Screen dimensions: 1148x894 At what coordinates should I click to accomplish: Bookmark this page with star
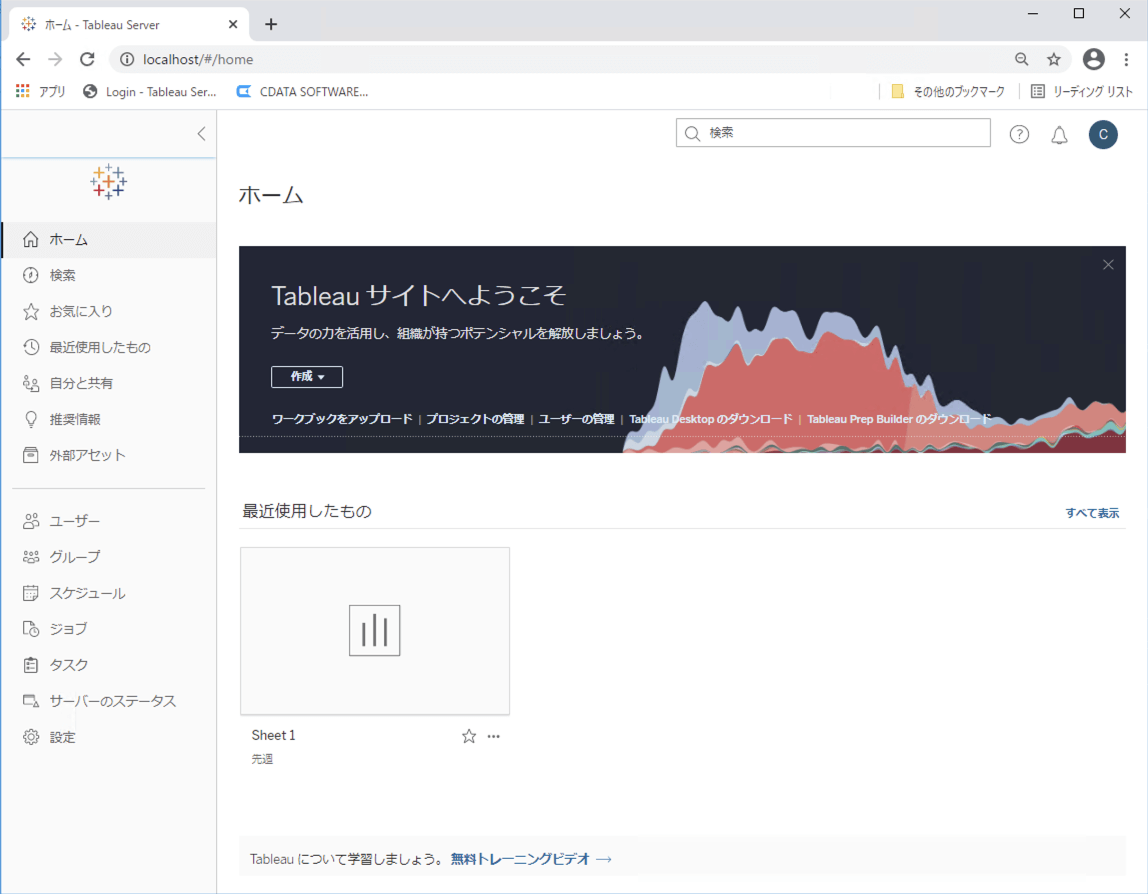pyautogui.click(x=1054, y=59)
